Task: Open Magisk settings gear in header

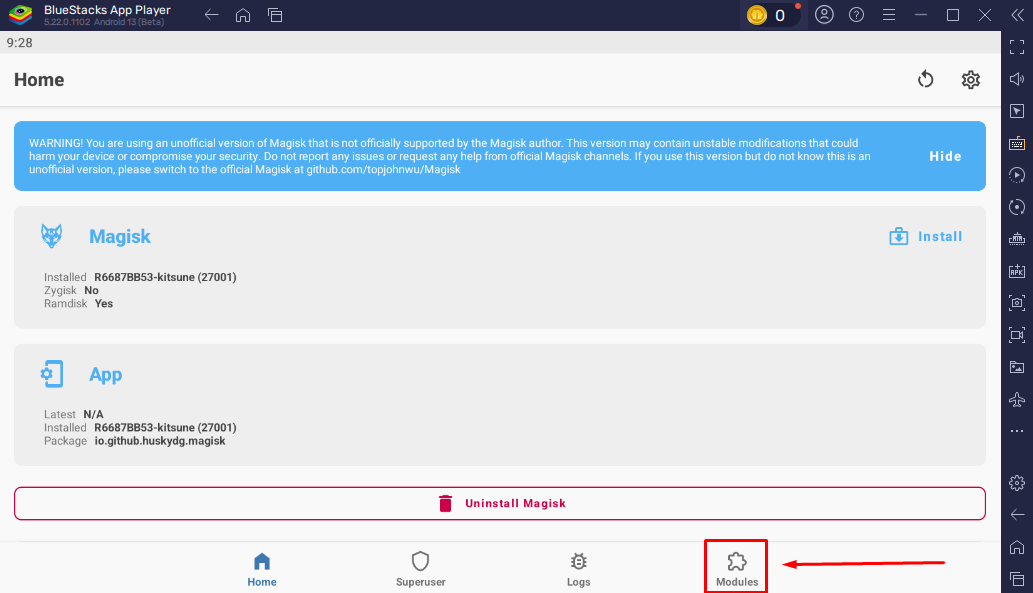Action: [970, 80]
